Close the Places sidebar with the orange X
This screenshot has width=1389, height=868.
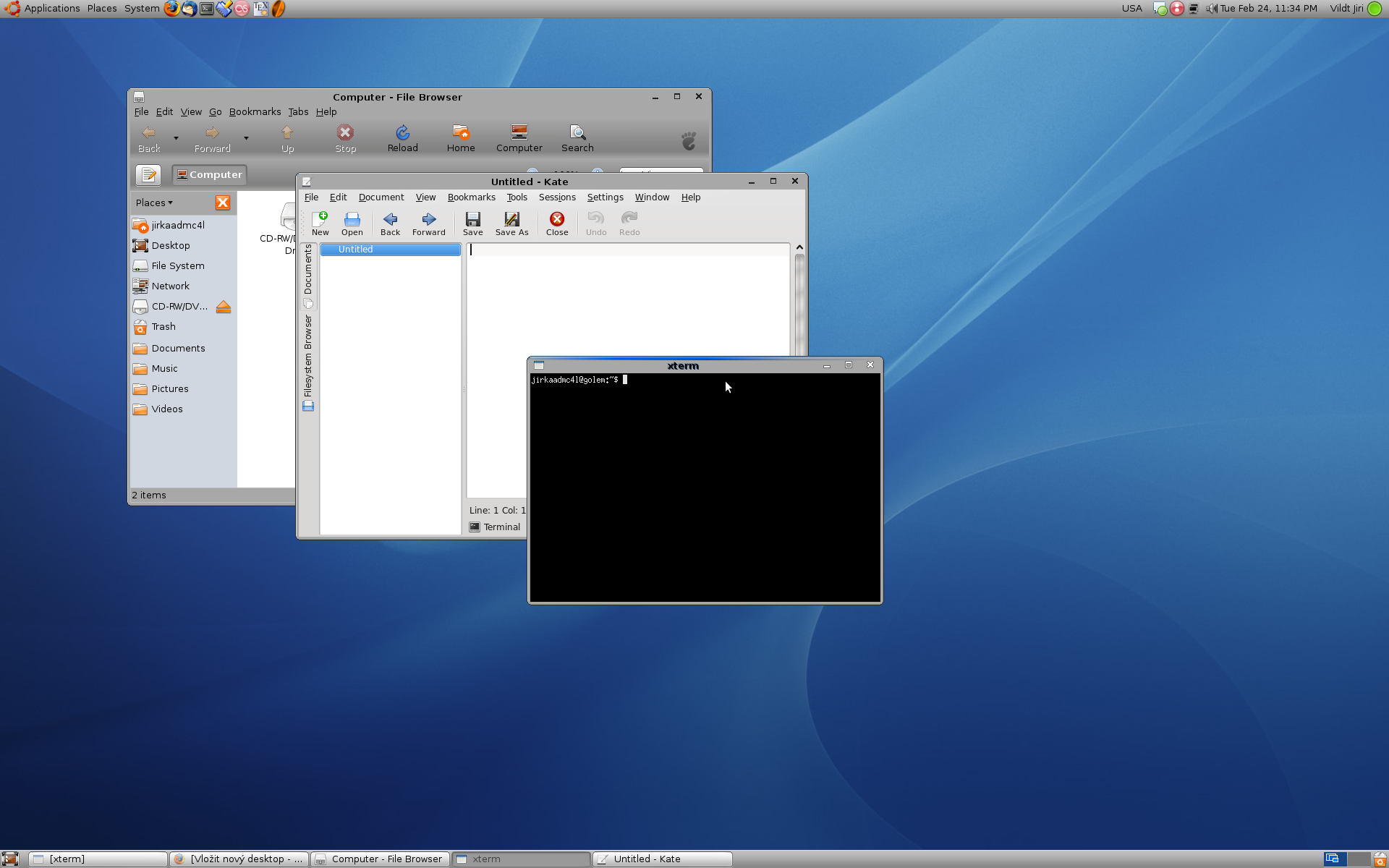(x=223, y=203)
